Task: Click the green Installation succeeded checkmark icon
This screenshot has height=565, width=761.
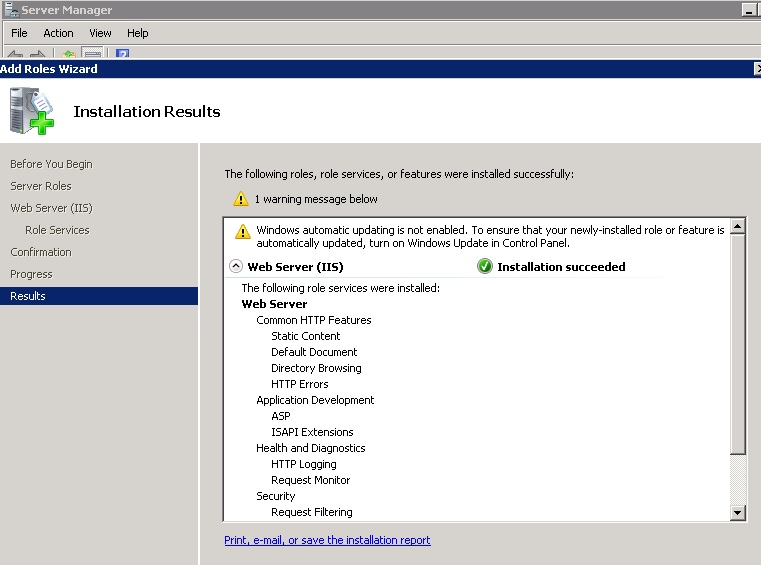Action: point(484,266)
